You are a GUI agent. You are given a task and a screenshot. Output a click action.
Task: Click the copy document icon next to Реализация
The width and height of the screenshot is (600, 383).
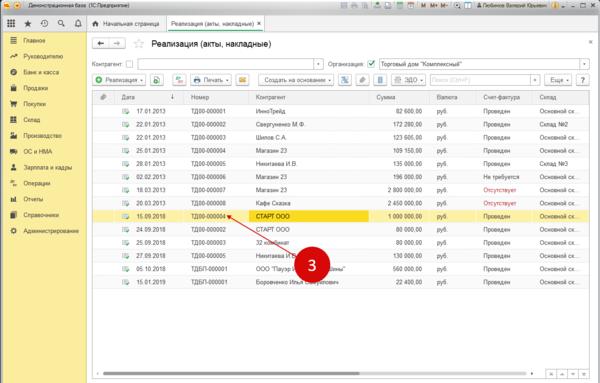tap(157, 80)
